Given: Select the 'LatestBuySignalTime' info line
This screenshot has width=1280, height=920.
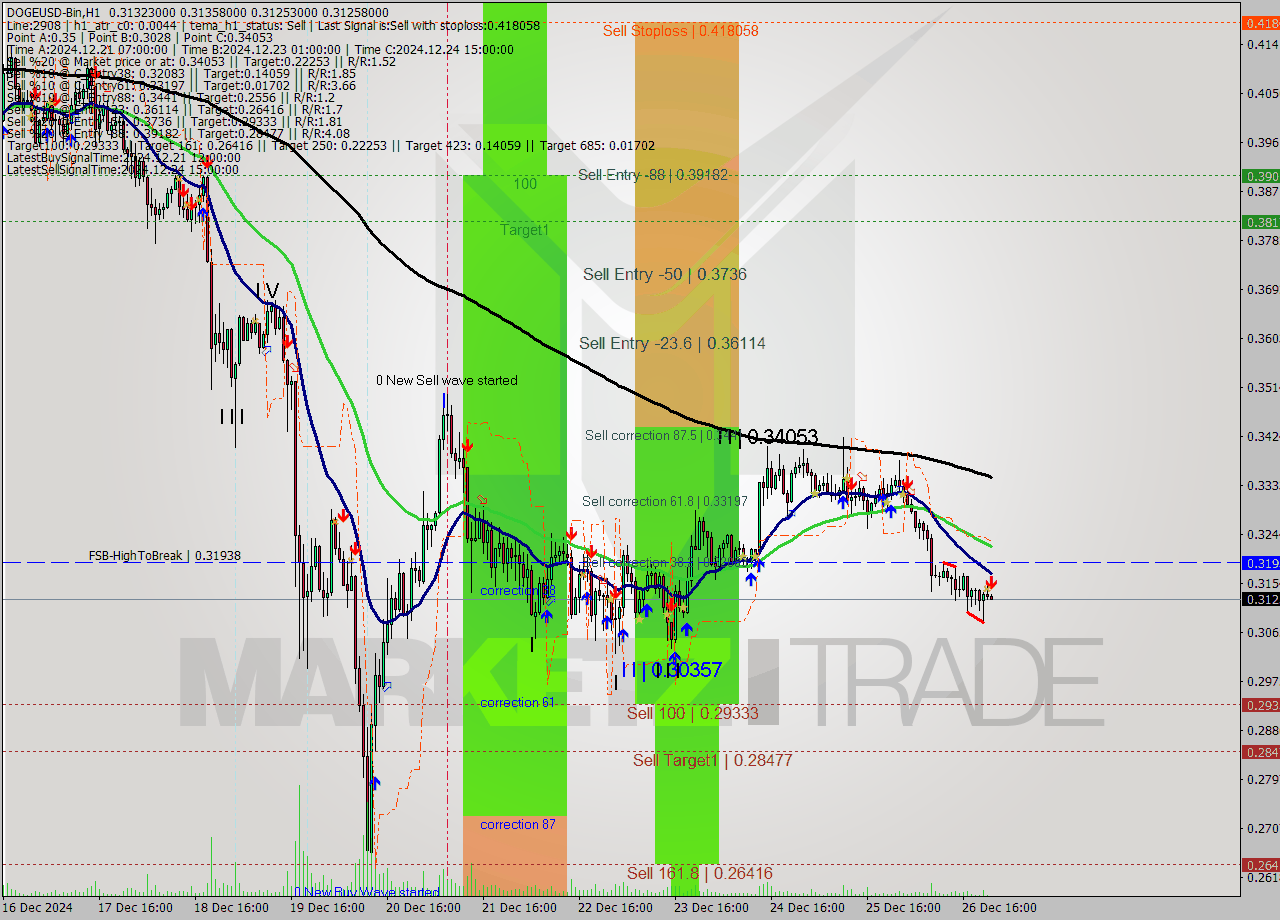Looking at the screenshot, I should point(122,158).
